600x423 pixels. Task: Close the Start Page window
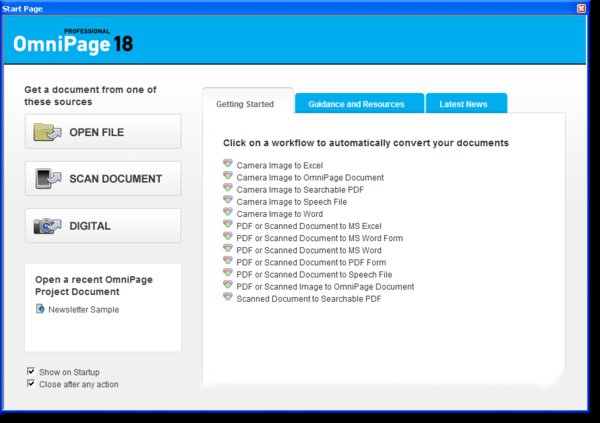(x=581, y=8)
